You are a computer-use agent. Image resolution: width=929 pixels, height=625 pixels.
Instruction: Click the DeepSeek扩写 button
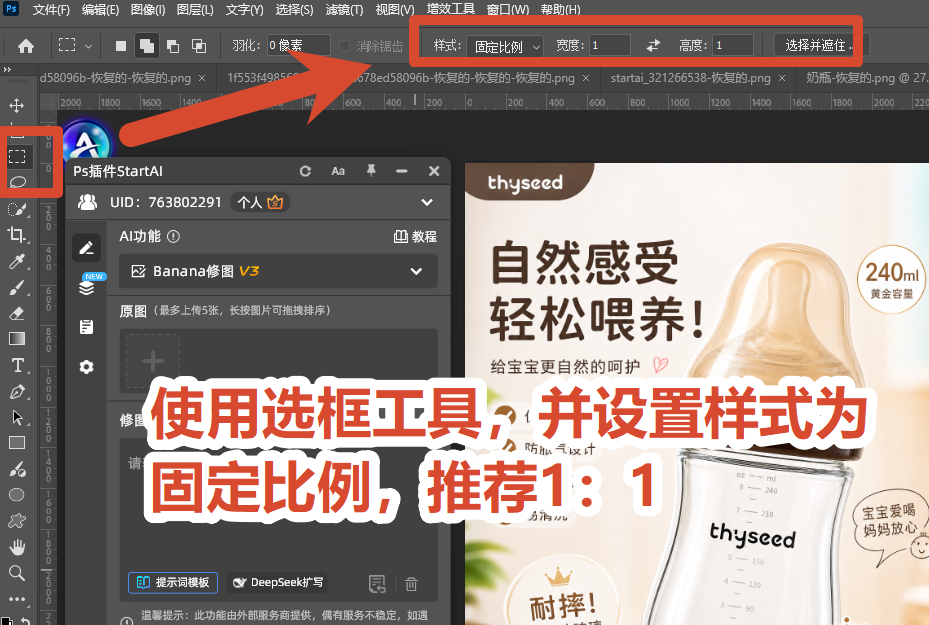278,582
